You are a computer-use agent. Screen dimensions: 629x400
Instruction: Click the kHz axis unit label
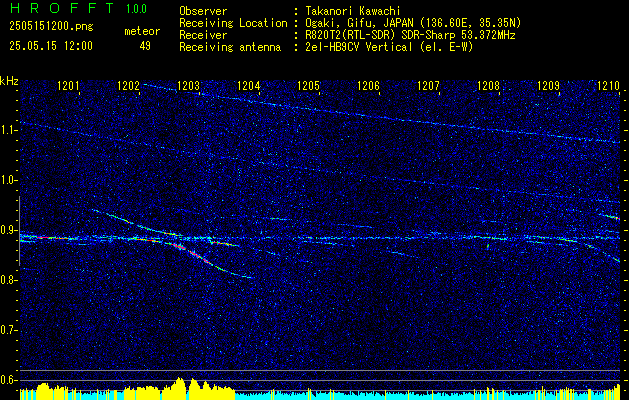click(9, 81)
